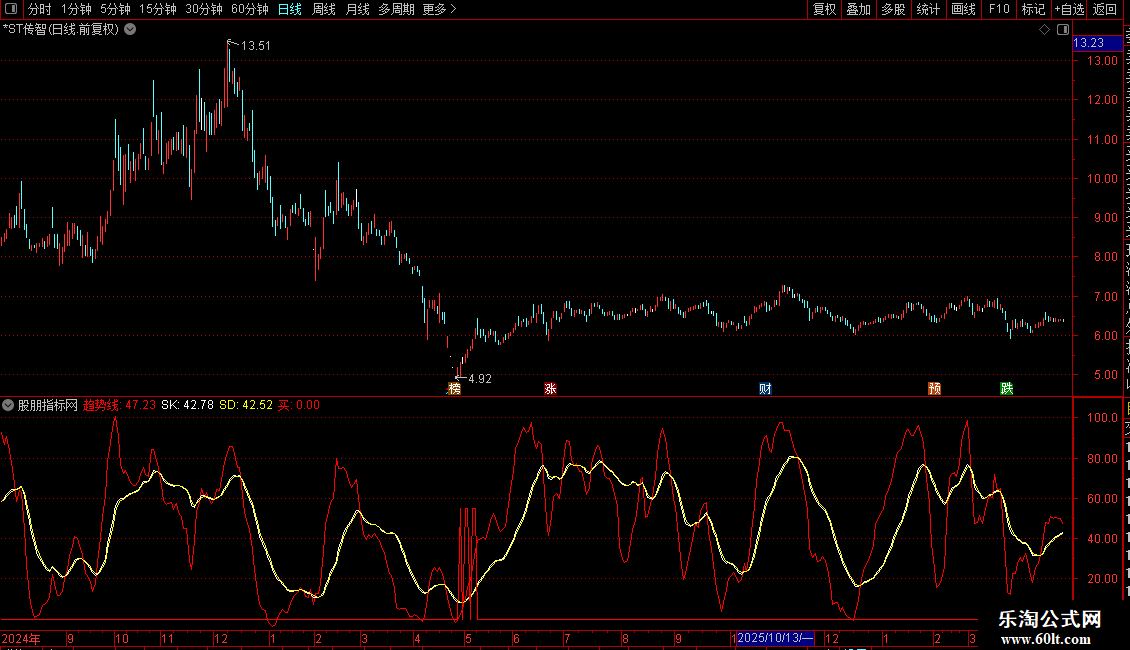
Task: Click the 复权 adjustment button
Action: click(x=824, y=9)
